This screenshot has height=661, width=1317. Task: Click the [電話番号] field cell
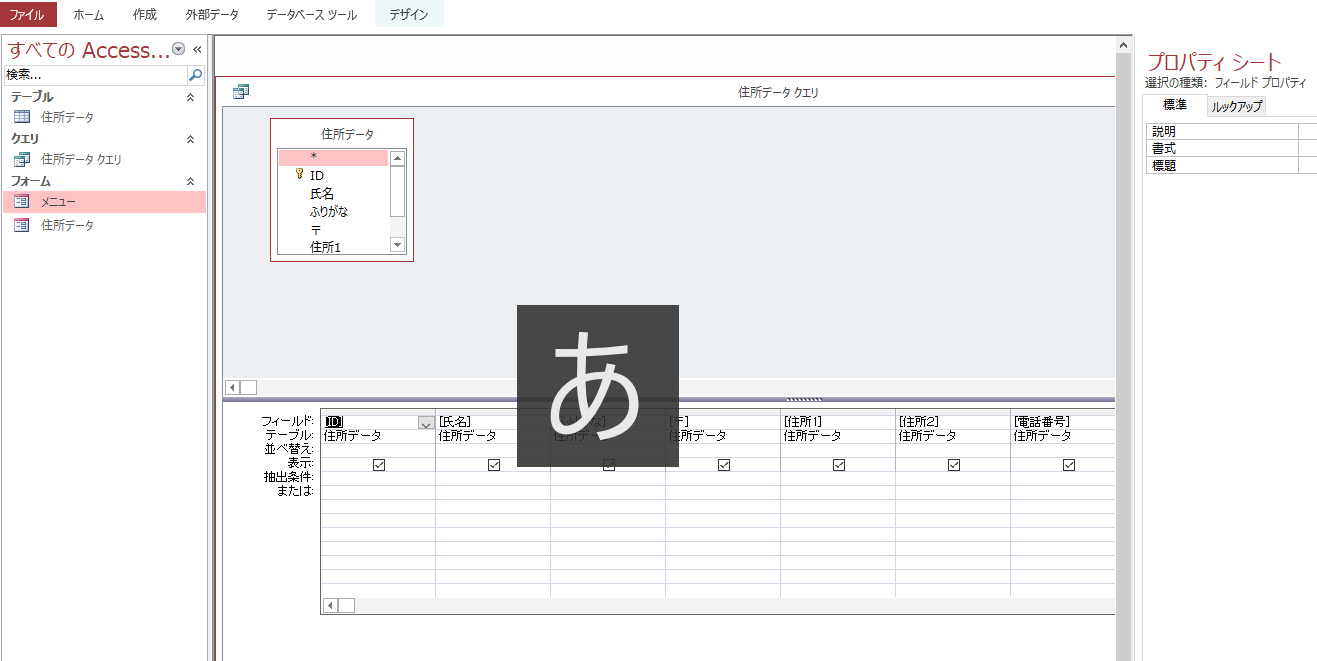1063,421
